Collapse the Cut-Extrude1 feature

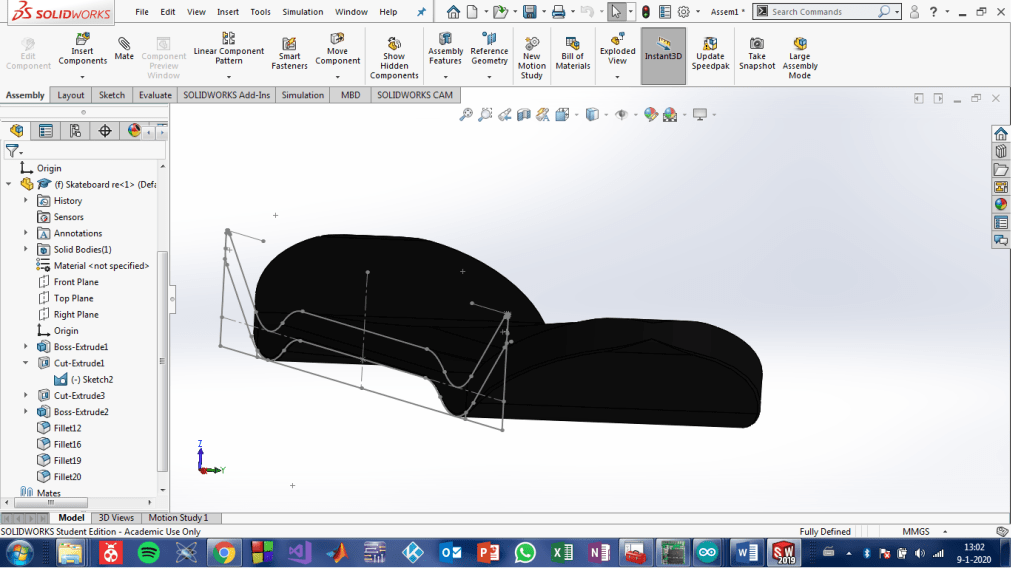coord(27,363)
